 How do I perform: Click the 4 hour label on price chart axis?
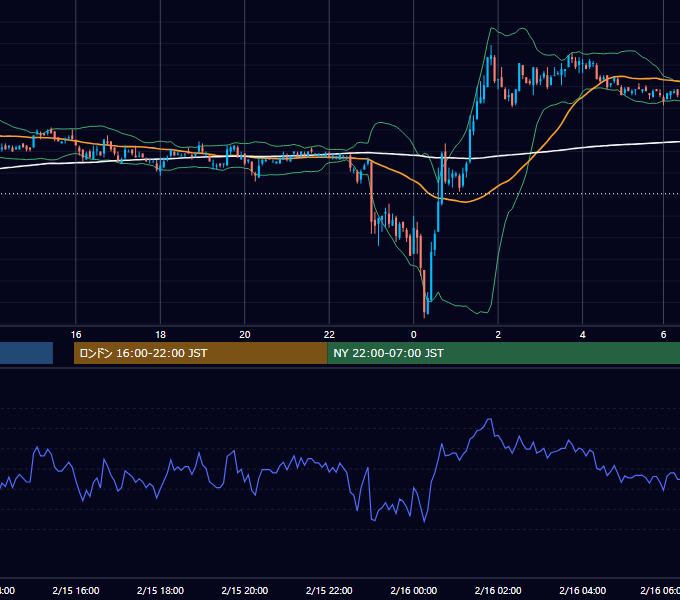coord(582,335)
